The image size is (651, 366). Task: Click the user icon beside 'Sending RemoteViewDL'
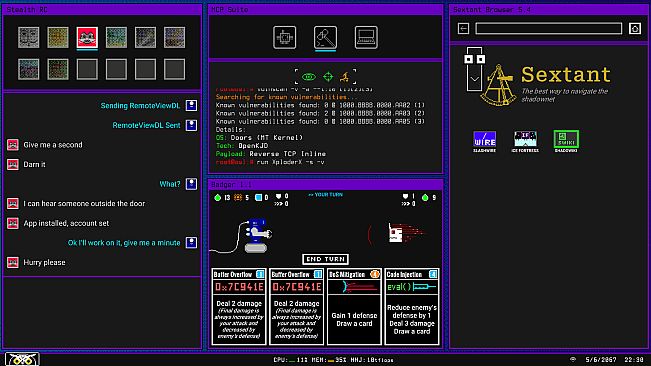point(191,105)
